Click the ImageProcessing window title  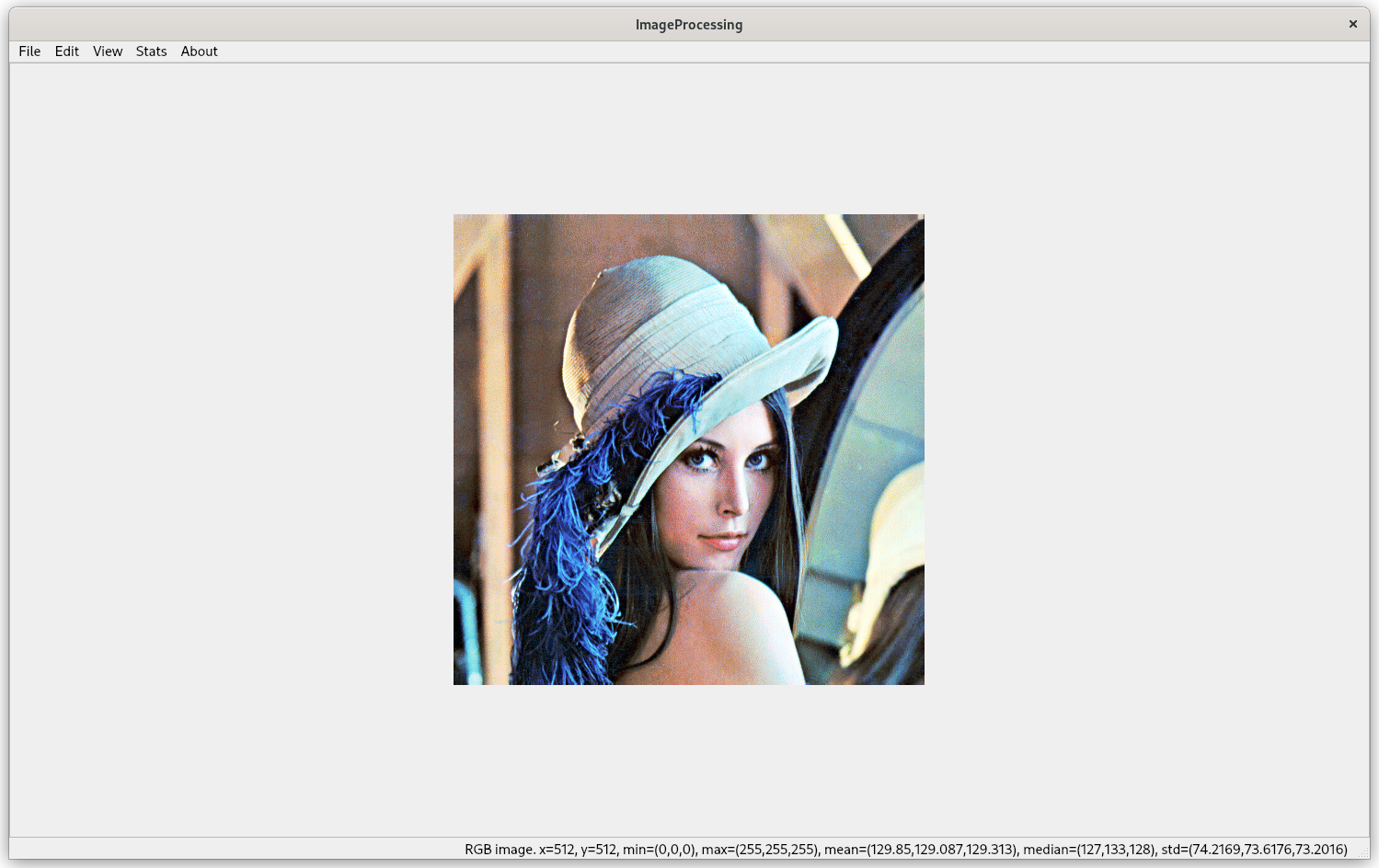point(689,25)
